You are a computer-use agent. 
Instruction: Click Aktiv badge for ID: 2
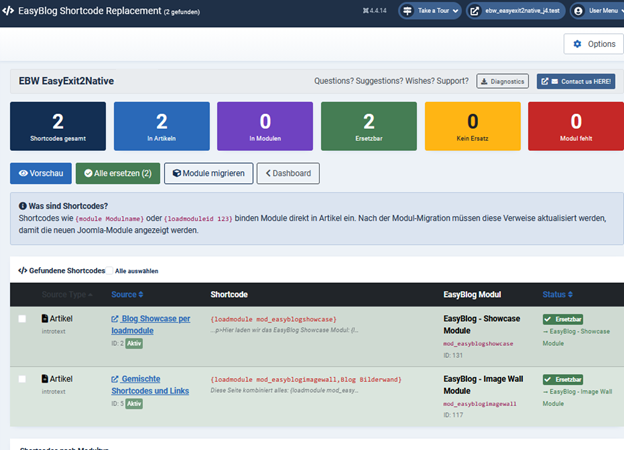point(134,343)
